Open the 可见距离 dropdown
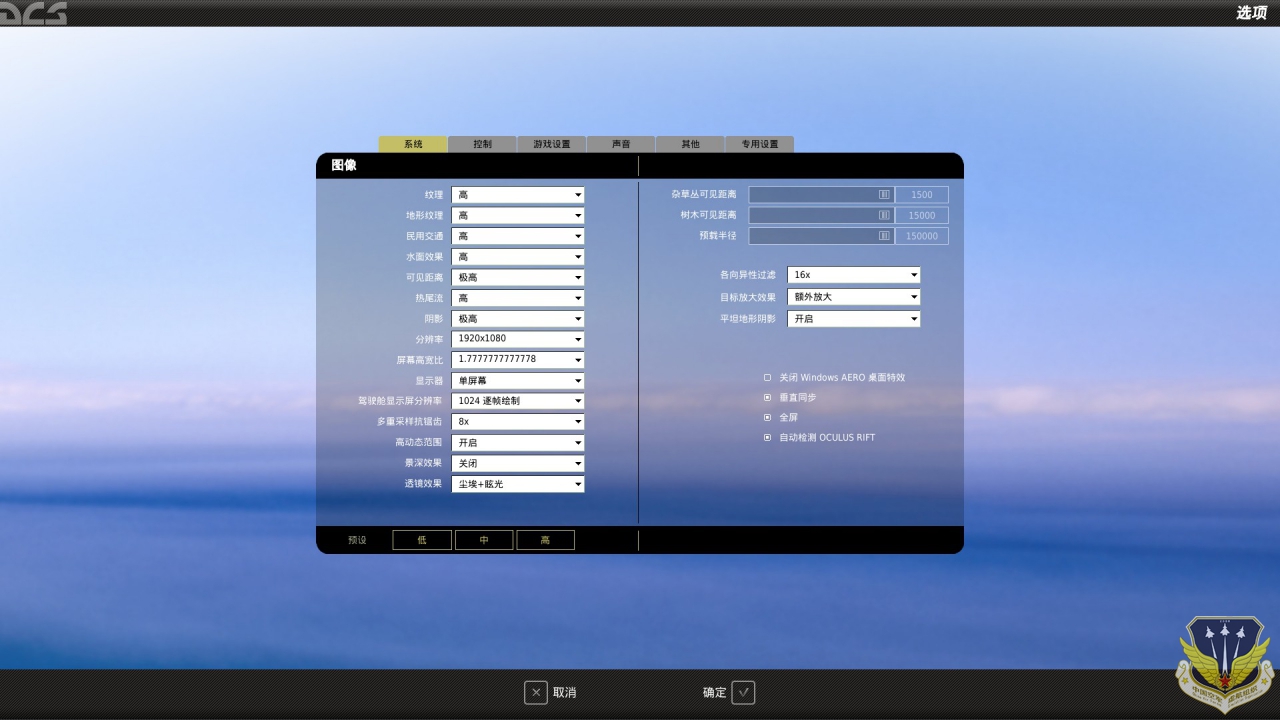1280x720 pixels. click(x=518, y=277)
